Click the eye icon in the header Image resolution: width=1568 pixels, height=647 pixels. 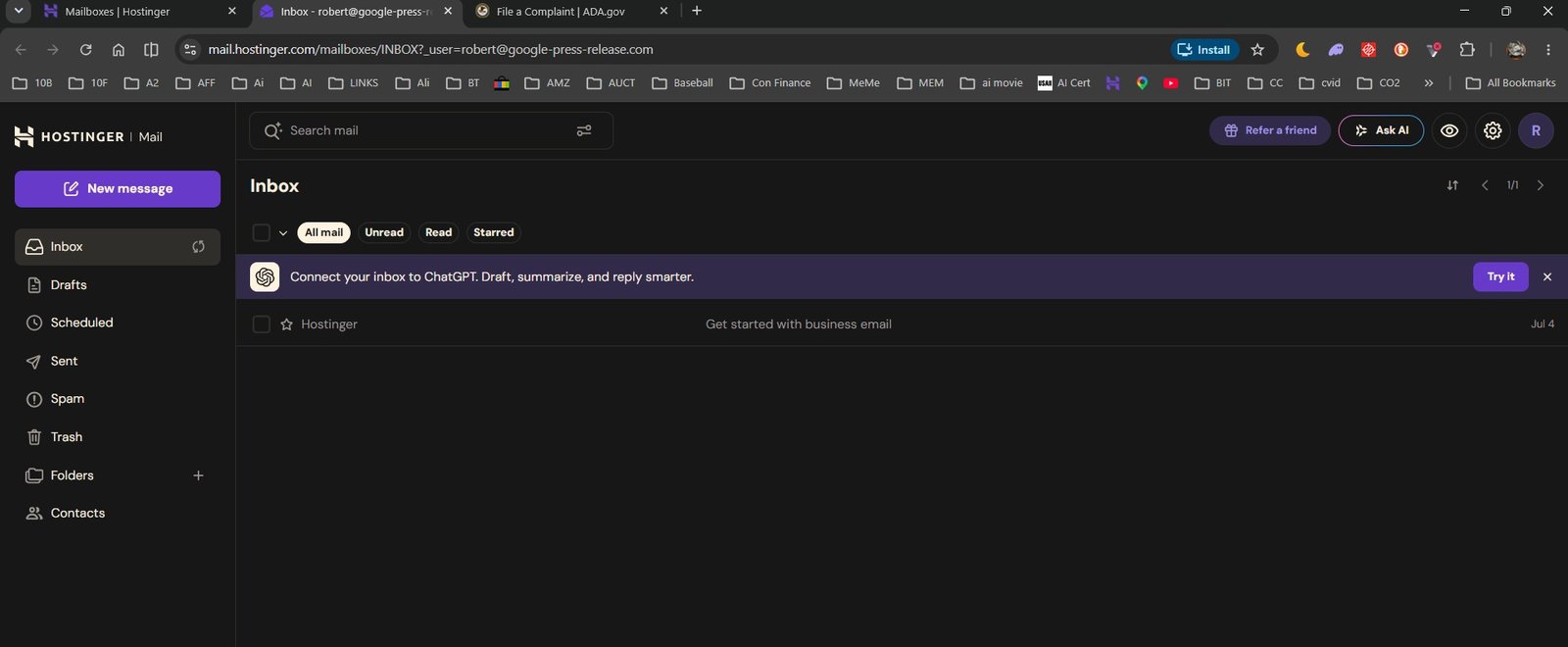click(x=1449, y=130)
